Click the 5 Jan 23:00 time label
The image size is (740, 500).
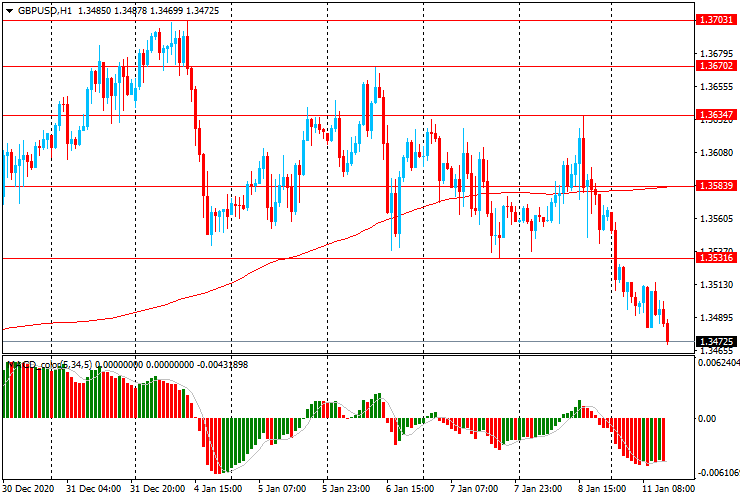(348, 490)
